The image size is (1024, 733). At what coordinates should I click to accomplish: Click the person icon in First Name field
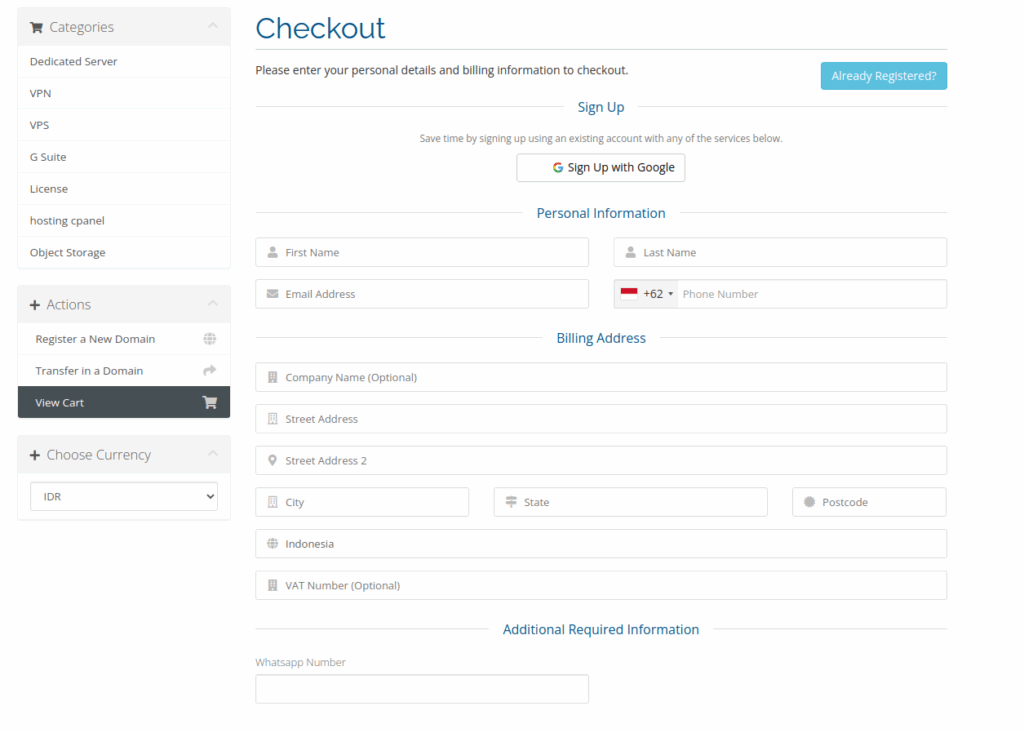272,252
